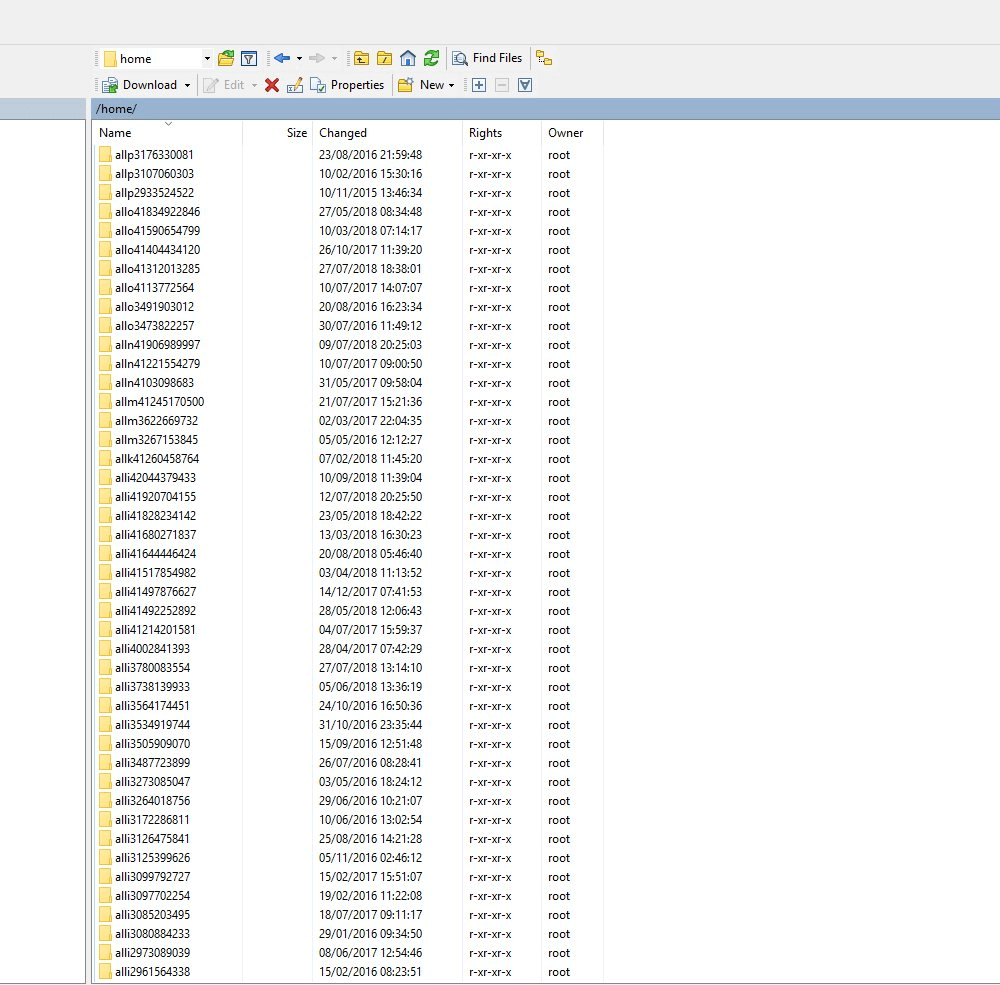Click date 15/02/2017 15:51:07
This screenshot has height=985, width=1000.
[371, 877]
